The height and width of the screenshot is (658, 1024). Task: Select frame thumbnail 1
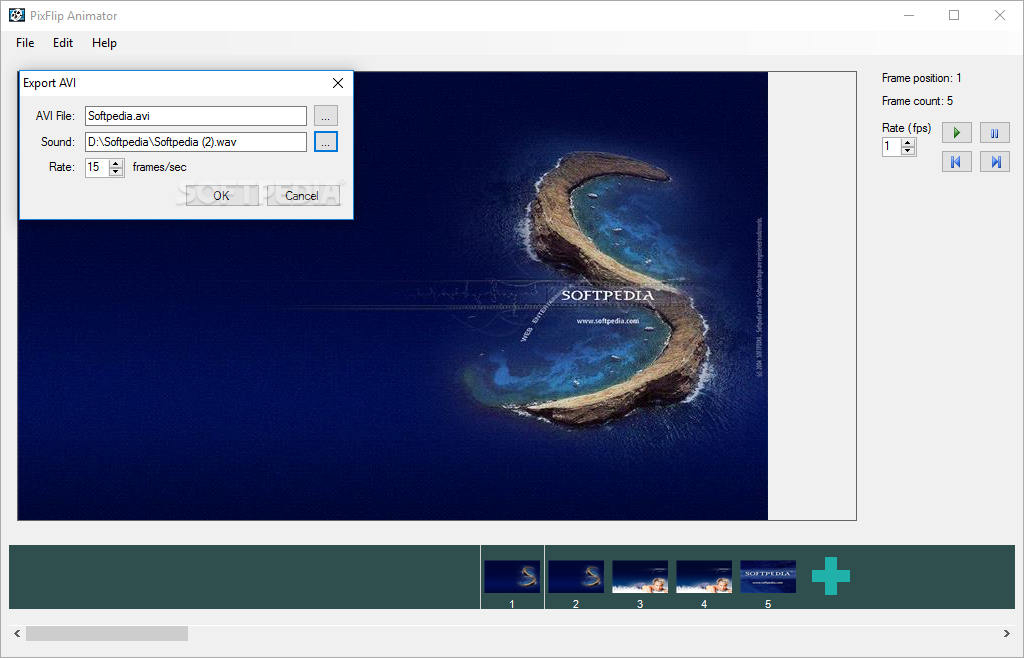point(512,576)
